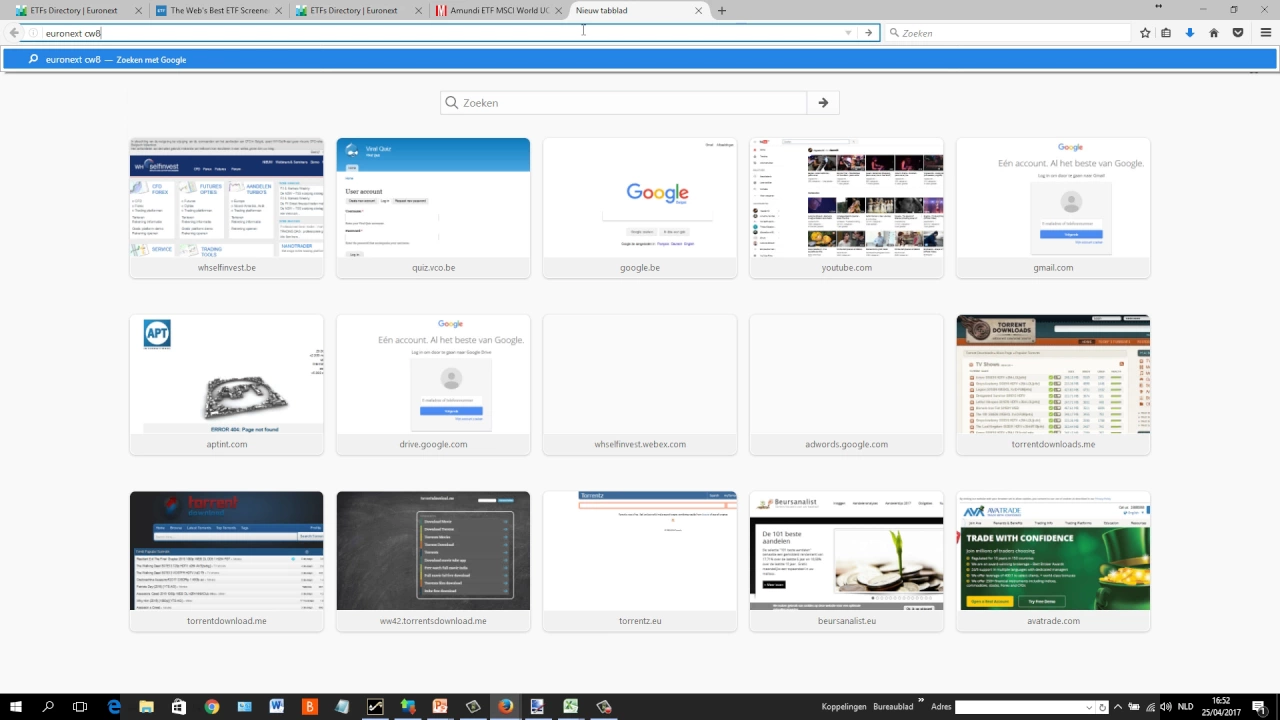This screenshot has height=720, width=1280.
Task: Open Excel from the taskbar
Action: coord(570,706)
